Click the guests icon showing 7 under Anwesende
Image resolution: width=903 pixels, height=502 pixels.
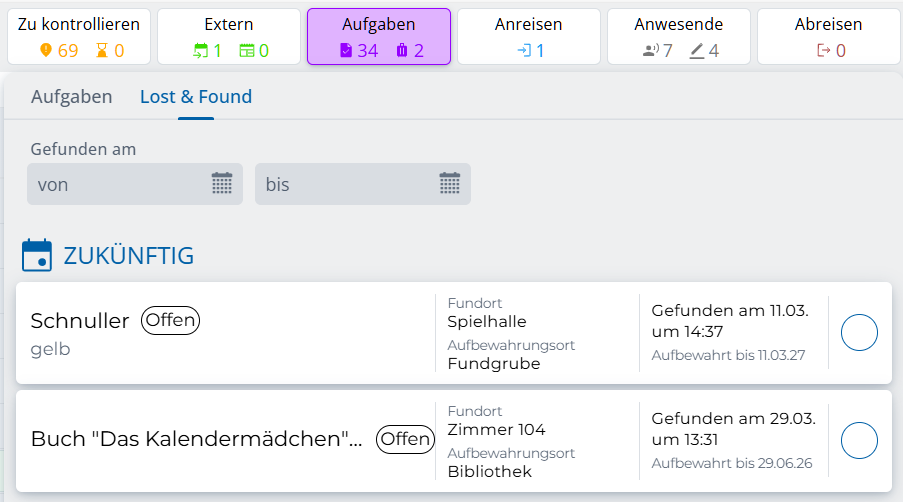pos(650,50)
